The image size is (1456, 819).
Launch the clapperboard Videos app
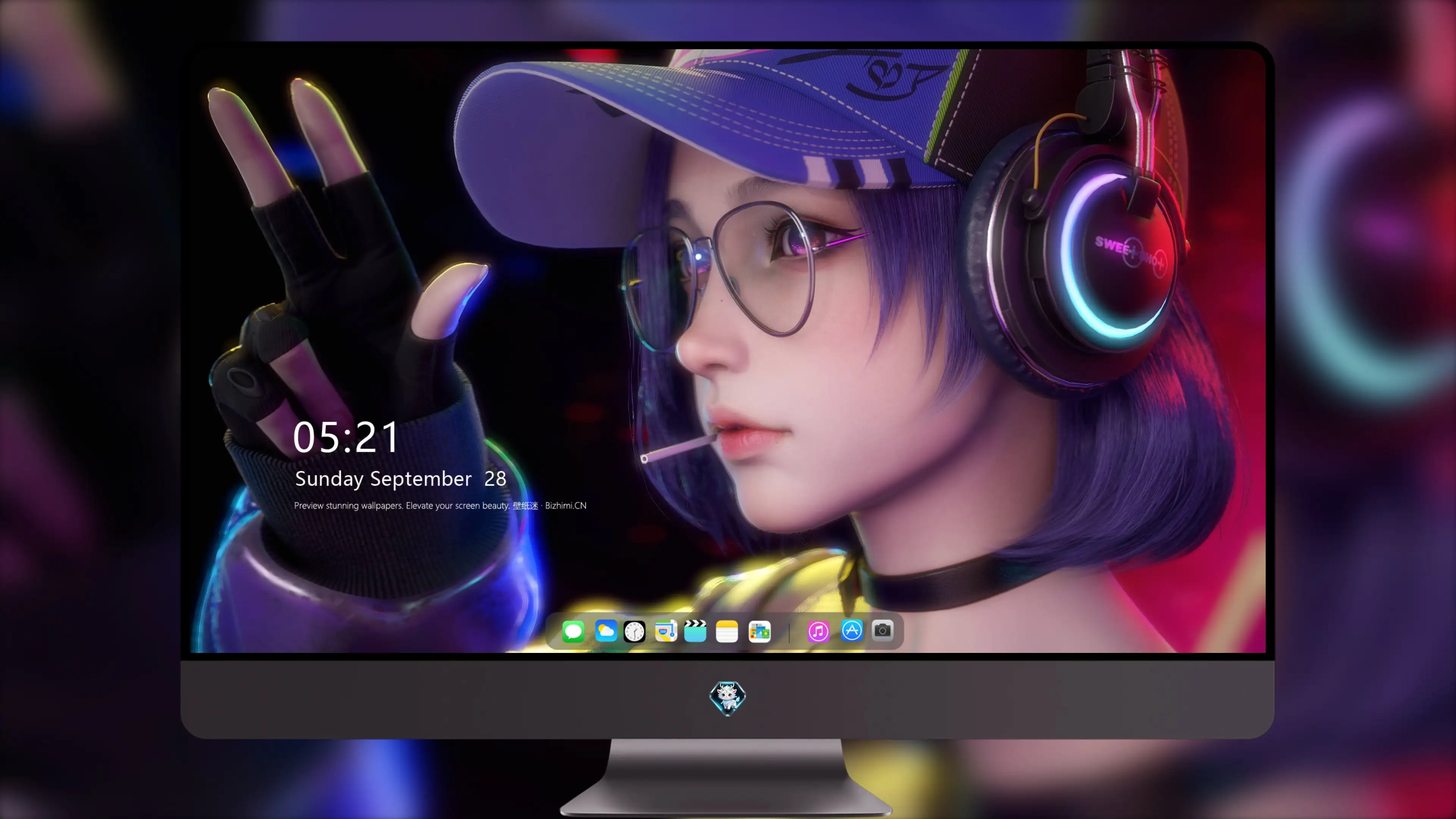tap(695, 631)
